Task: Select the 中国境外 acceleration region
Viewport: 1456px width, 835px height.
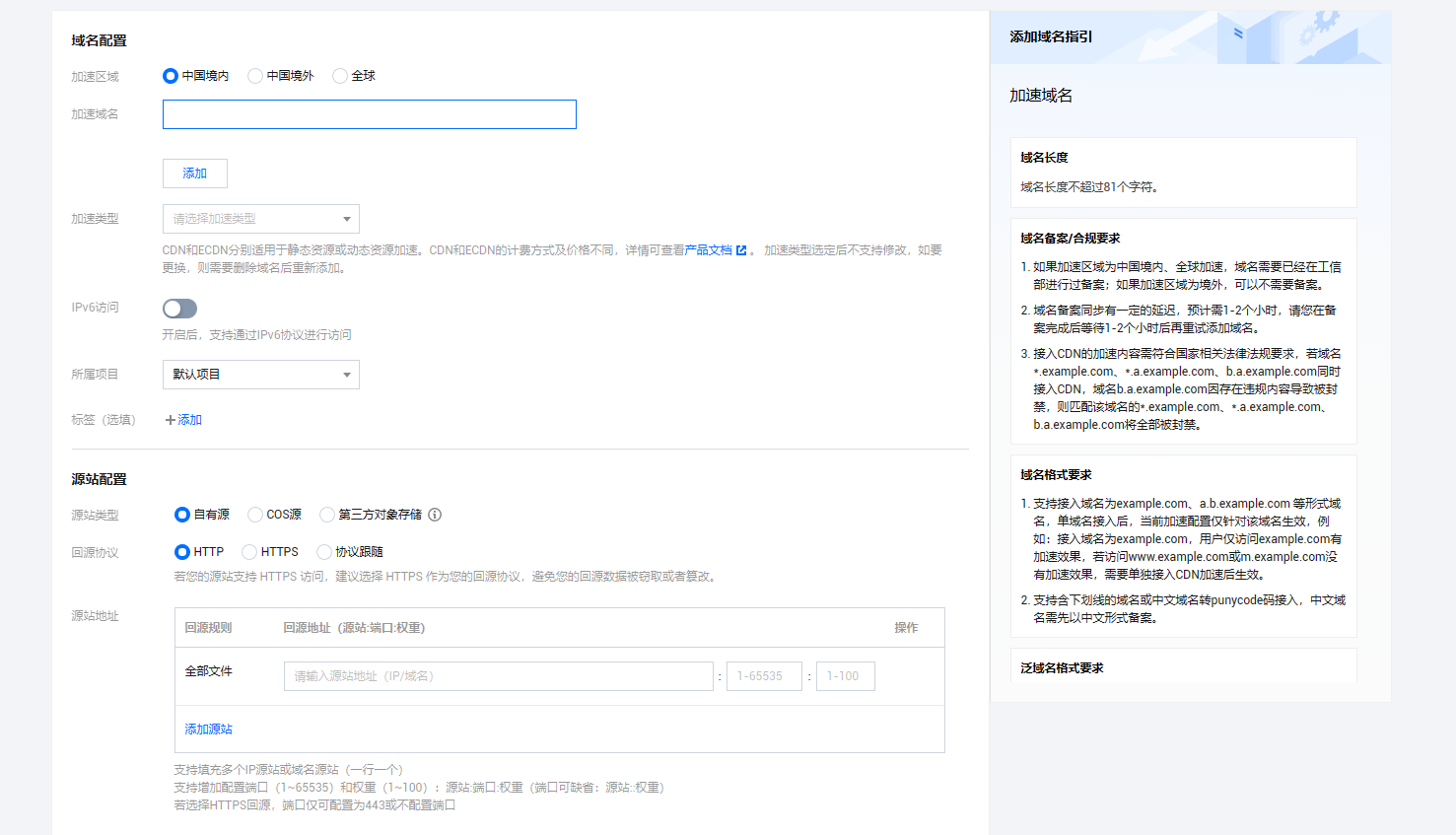Action: click(x=255, y=76)
